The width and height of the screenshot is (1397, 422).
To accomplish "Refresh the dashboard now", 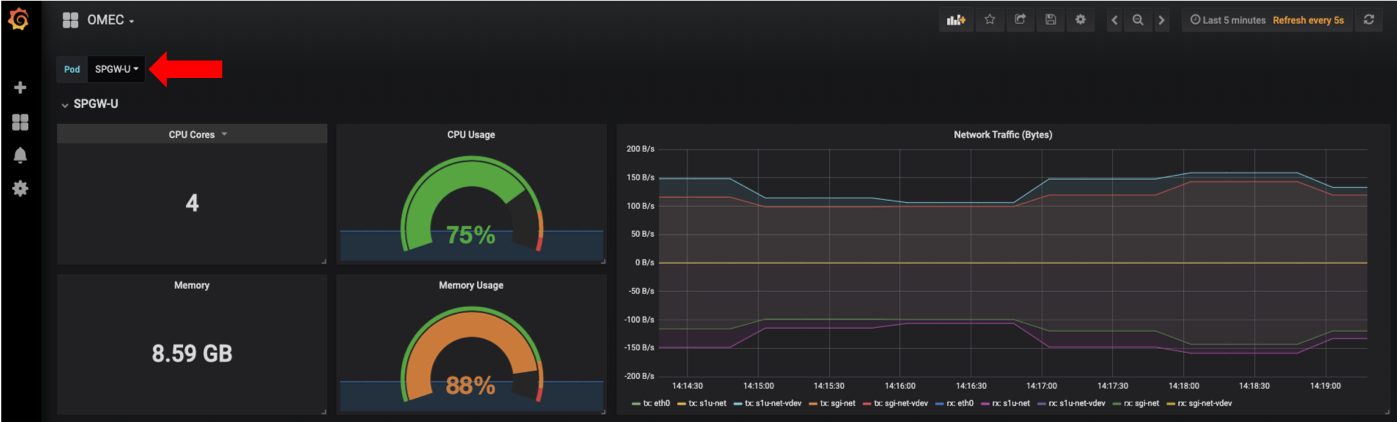I will [1369, 20].
